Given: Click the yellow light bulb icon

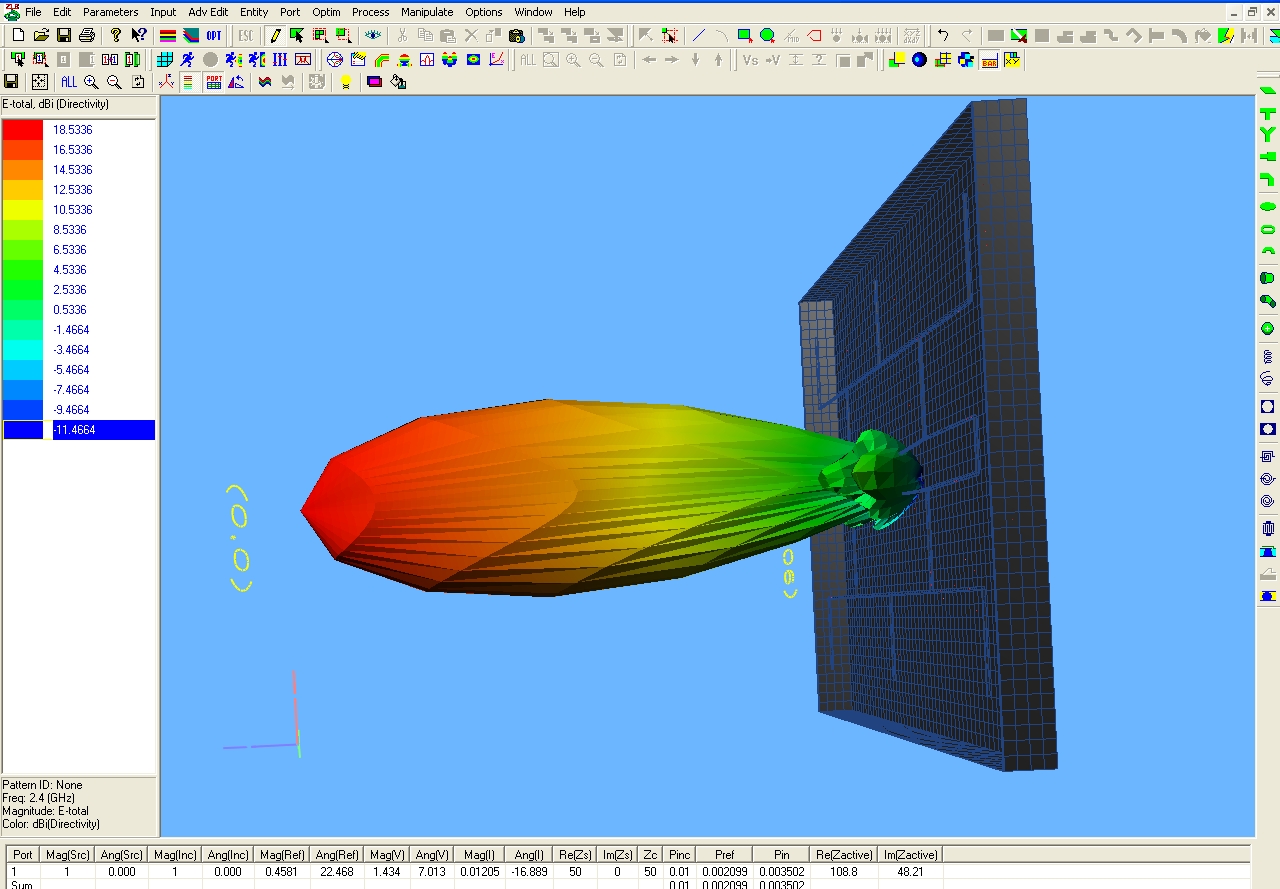Looking at the screenshot, I should (346, 82).
